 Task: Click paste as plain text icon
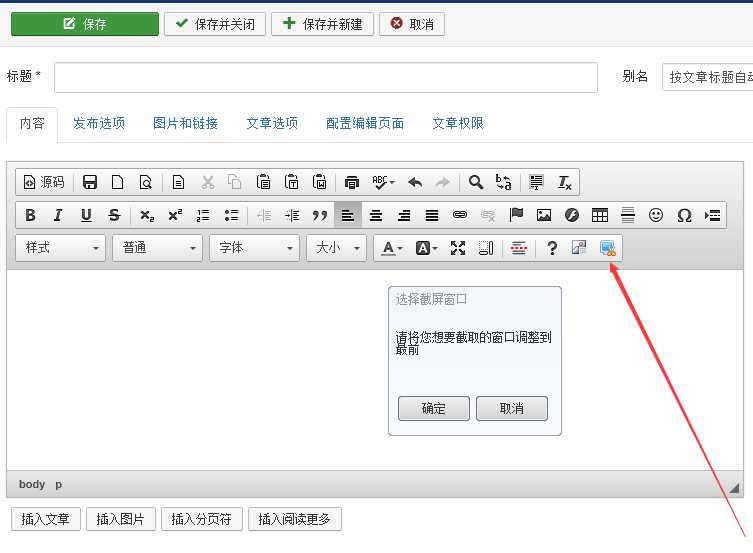coord(291,182)
